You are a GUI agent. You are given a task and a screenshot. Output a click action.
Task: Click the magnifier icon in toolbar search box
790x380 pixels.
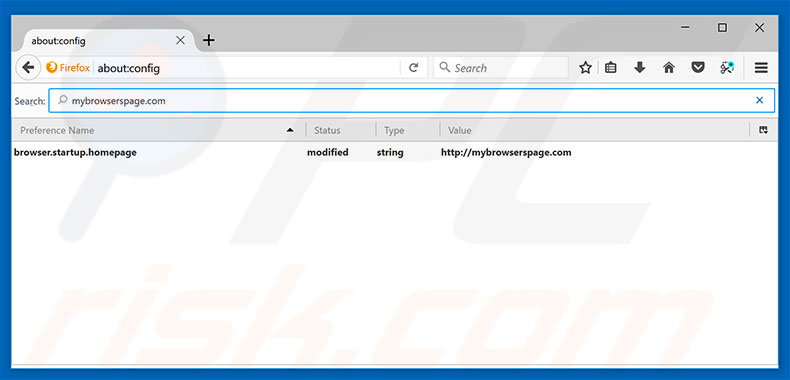pyautogui.click(x=444, y=68)
